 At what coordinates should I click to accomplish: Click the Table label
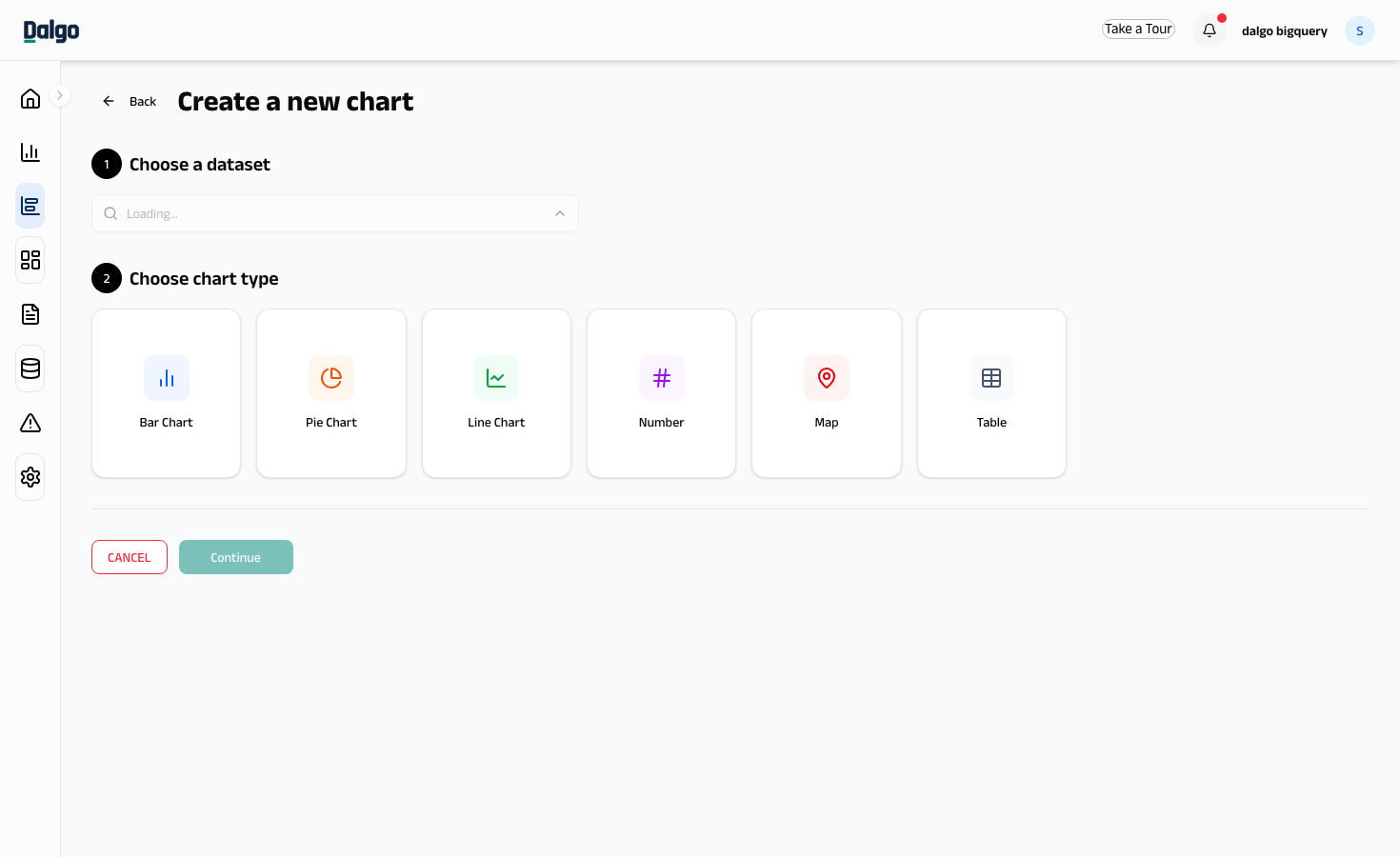coord(991,423)
